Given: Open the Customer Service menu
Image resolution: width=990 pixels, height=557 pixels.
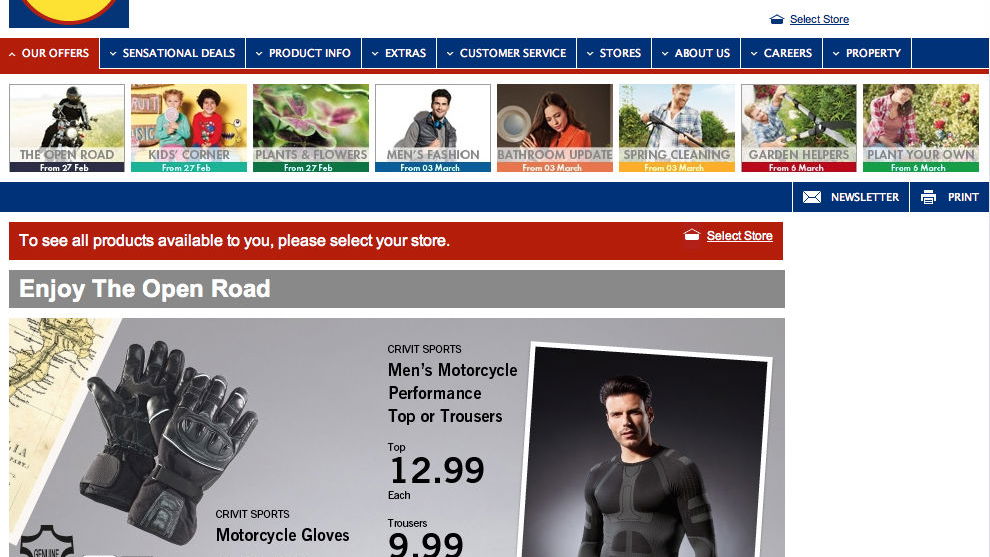Looking at the screenshot, I should click(506, 53).
